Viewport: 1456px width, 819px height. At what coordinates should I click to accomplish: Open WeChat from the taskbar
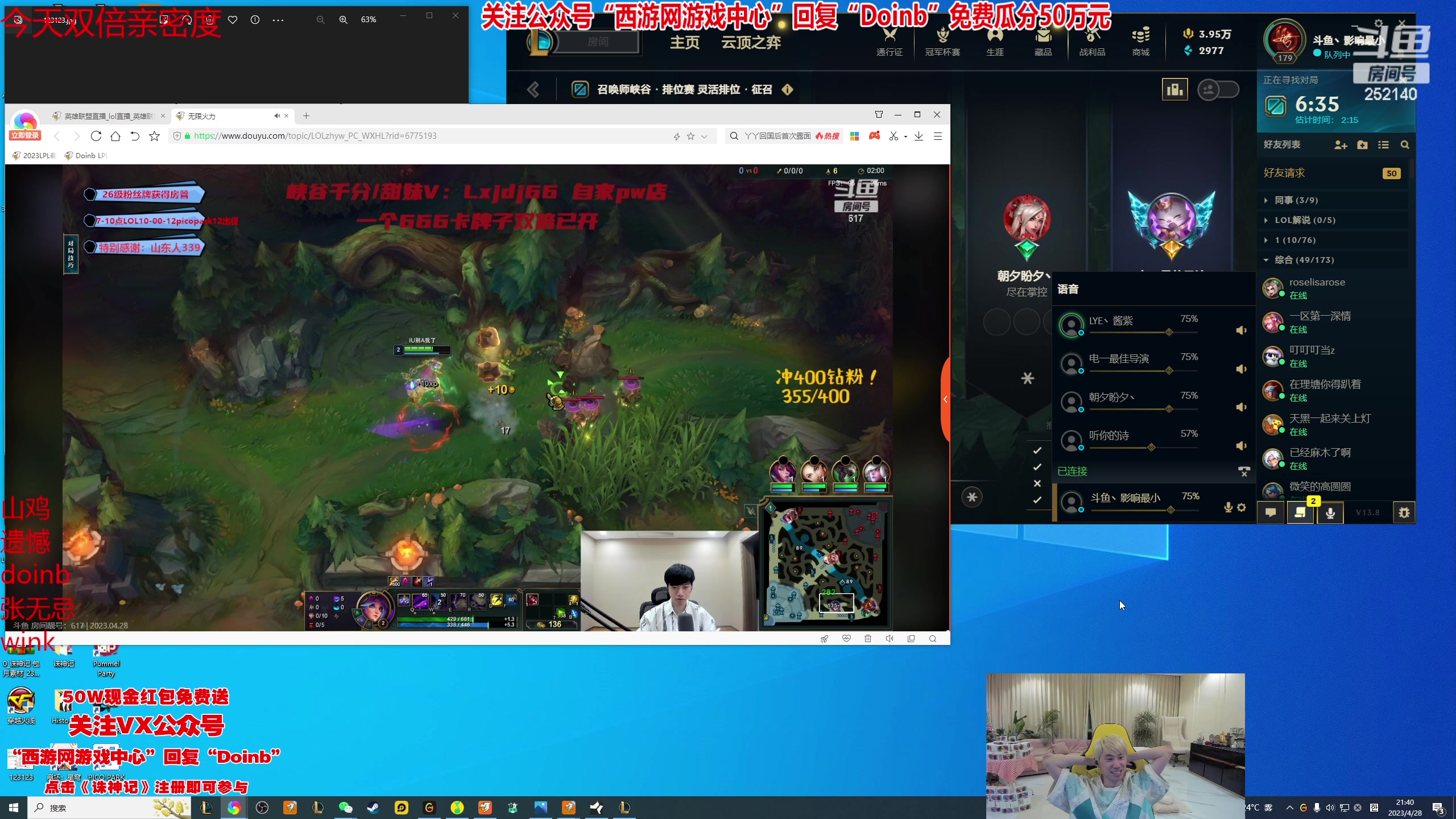pyautogui.click(x=345, y=808)
